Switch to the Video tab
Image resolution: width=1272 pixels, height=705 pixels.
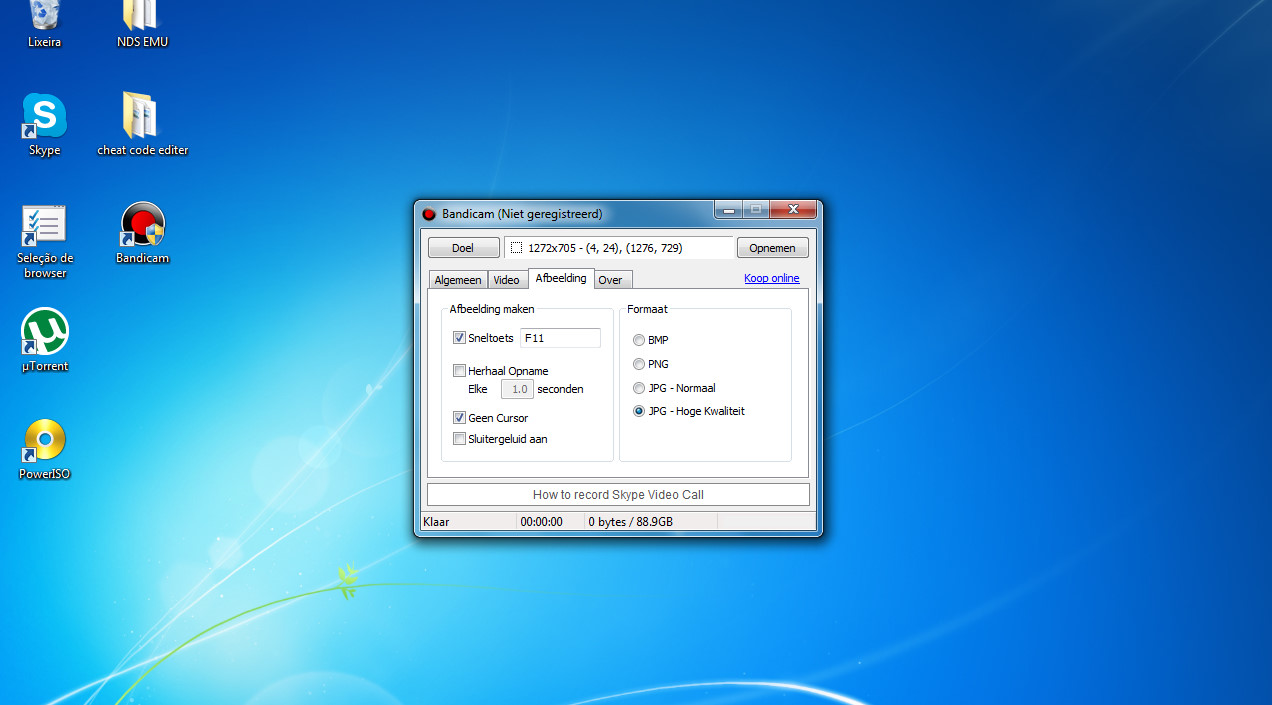tap(507, 280)
